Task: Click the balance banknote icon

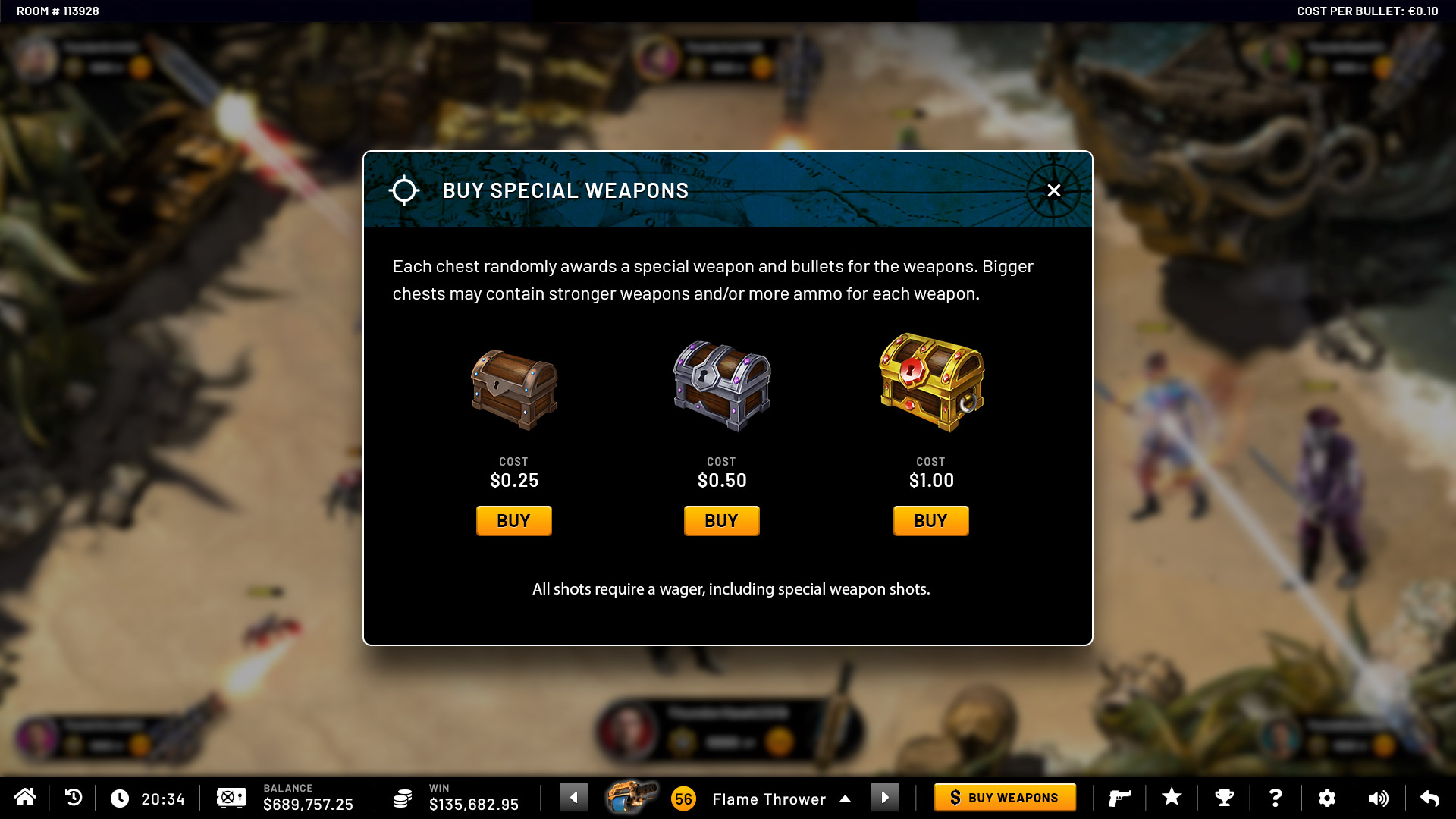Action: 231,798
